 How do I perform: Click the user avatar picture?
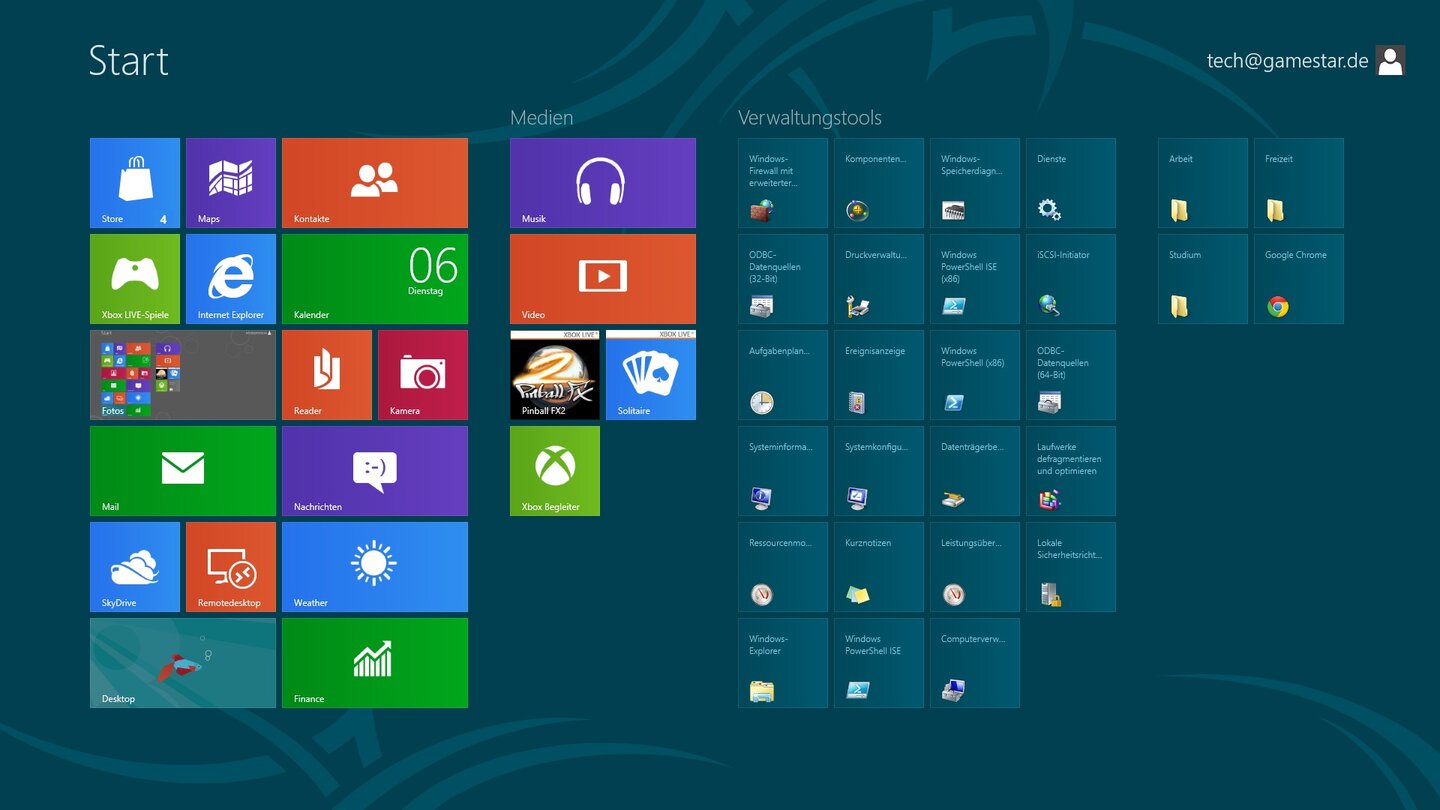point(1390,61)
